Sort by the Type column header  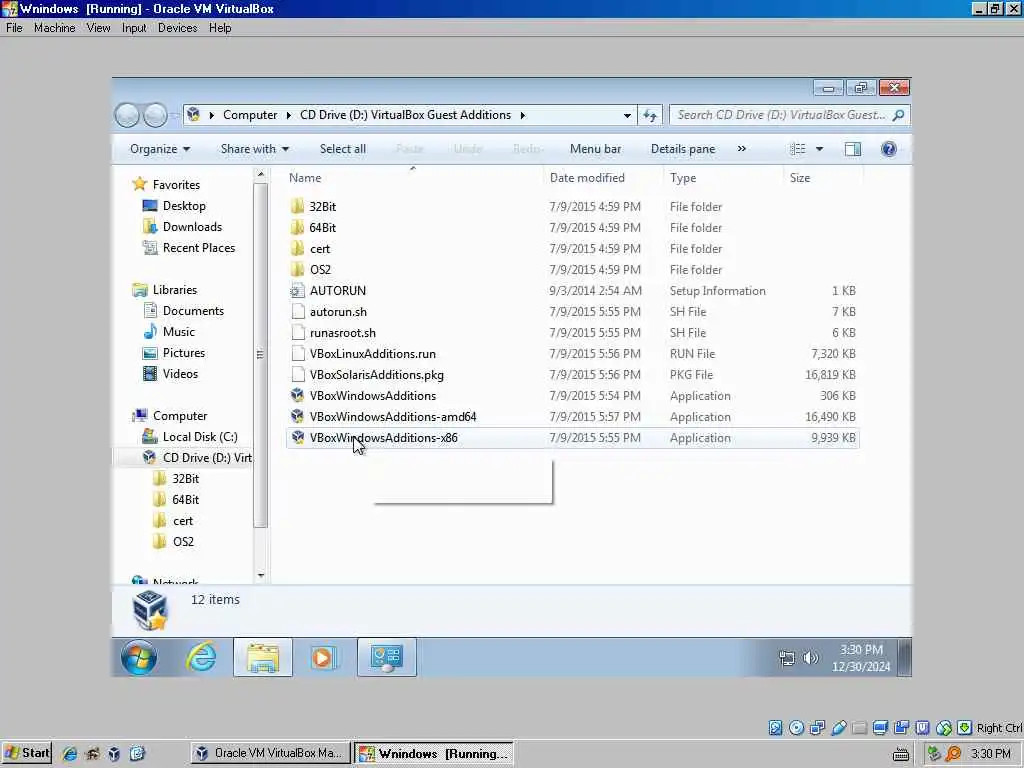(723, 178)
